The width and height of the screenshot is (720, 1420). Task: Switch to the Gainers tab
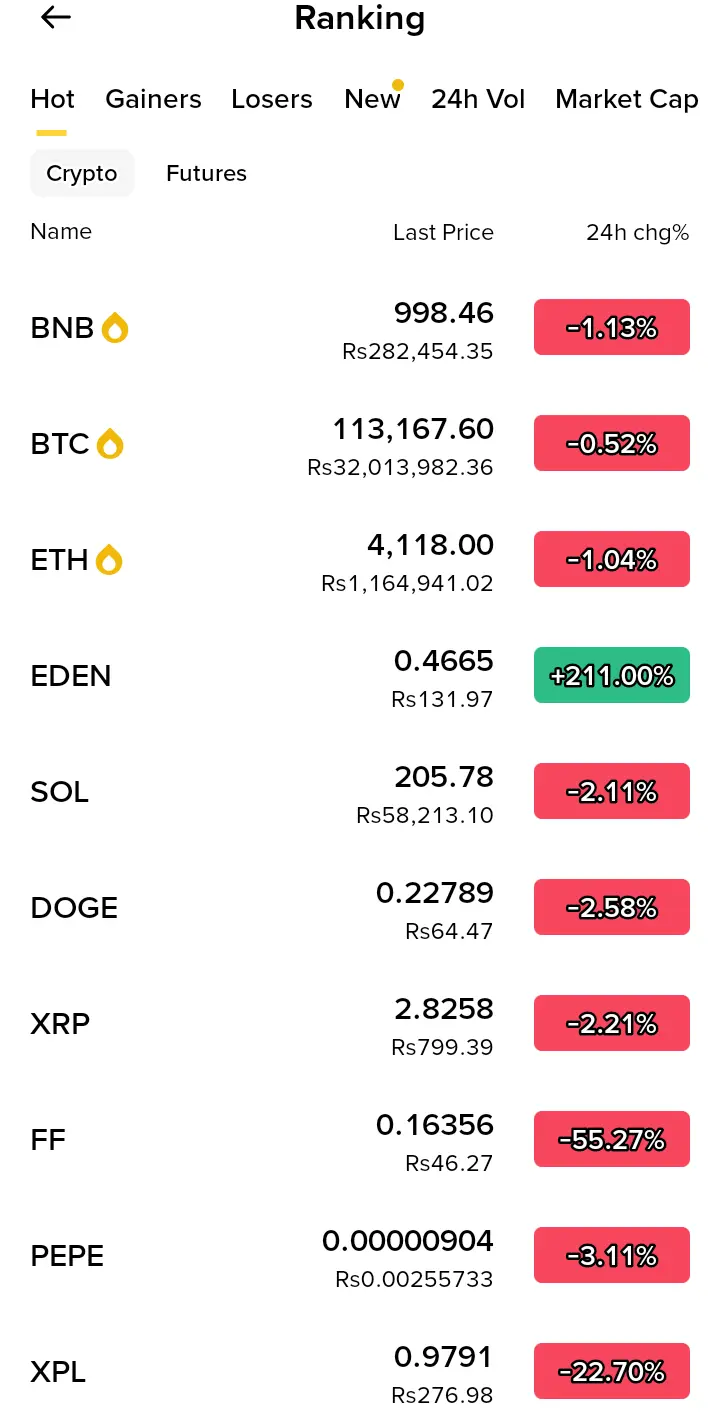click(x=153, y=99)
